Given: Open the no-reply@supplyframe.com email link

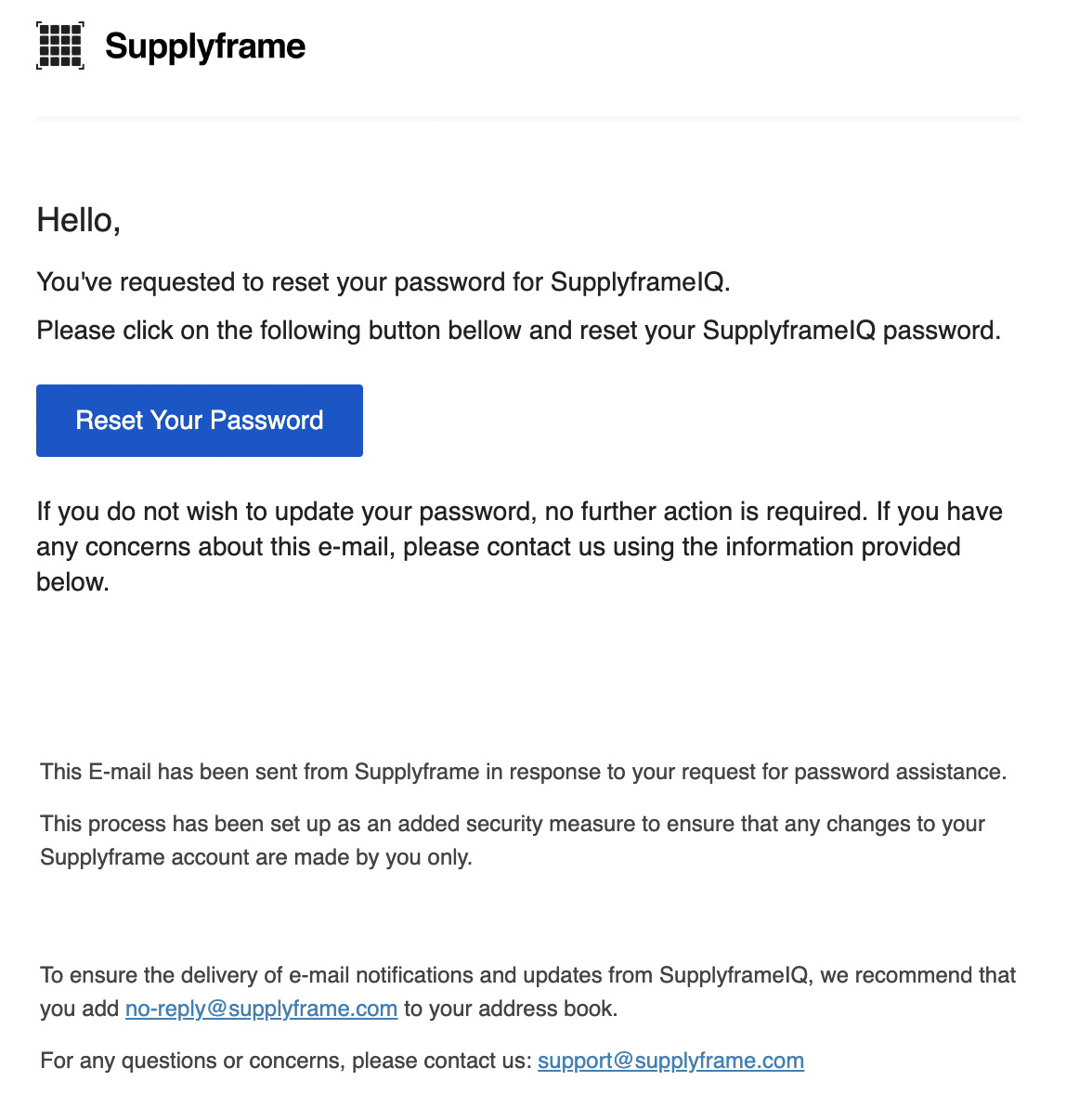Looking at the screenshot, I should point(261,1009).
